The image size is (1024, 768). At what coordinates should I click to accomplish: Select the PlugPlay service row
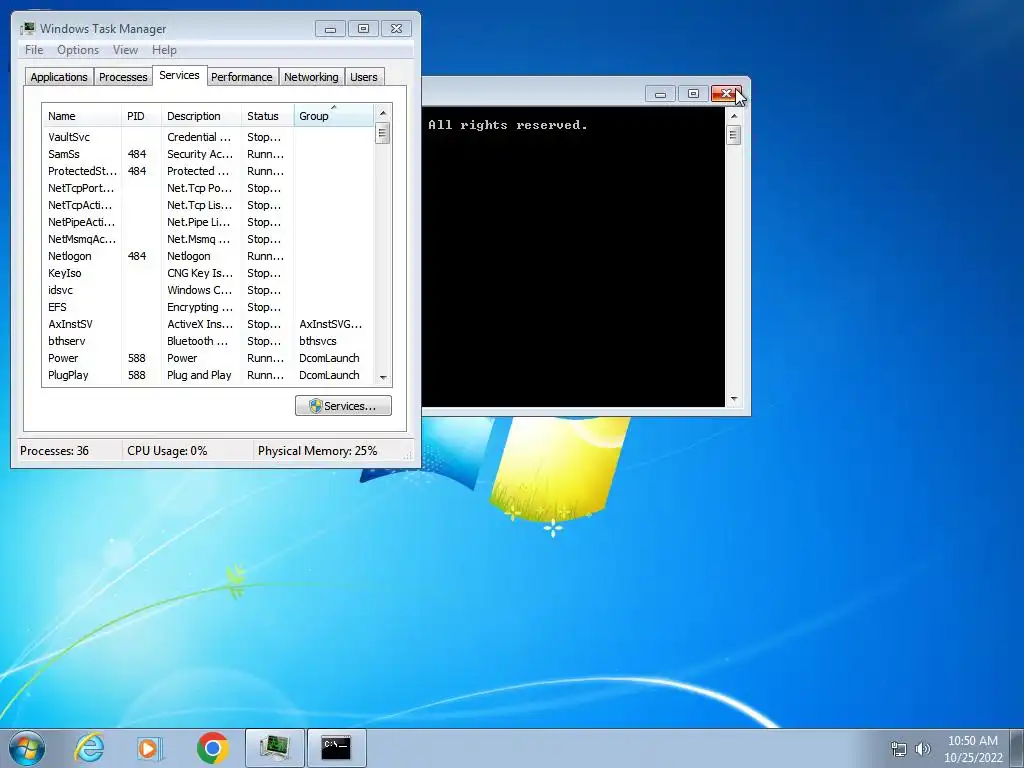pos(208,375)
